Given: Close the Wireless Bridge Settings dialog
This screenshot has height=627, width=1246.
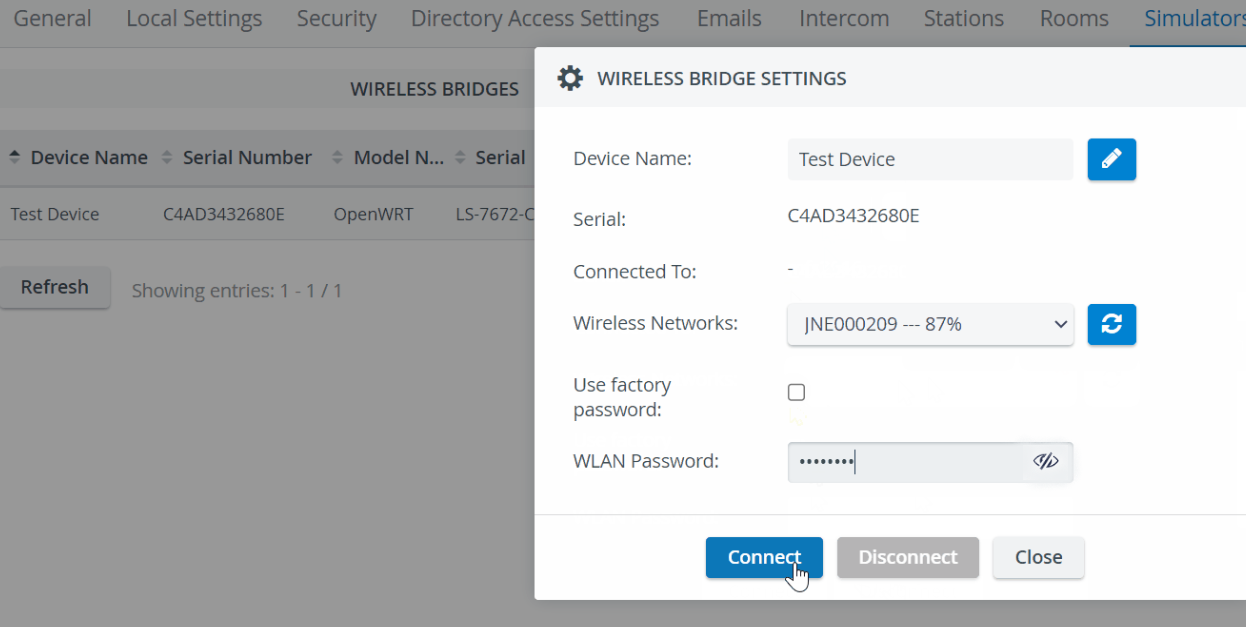Looking at the screenshot, I should (x=1038, y=557).
